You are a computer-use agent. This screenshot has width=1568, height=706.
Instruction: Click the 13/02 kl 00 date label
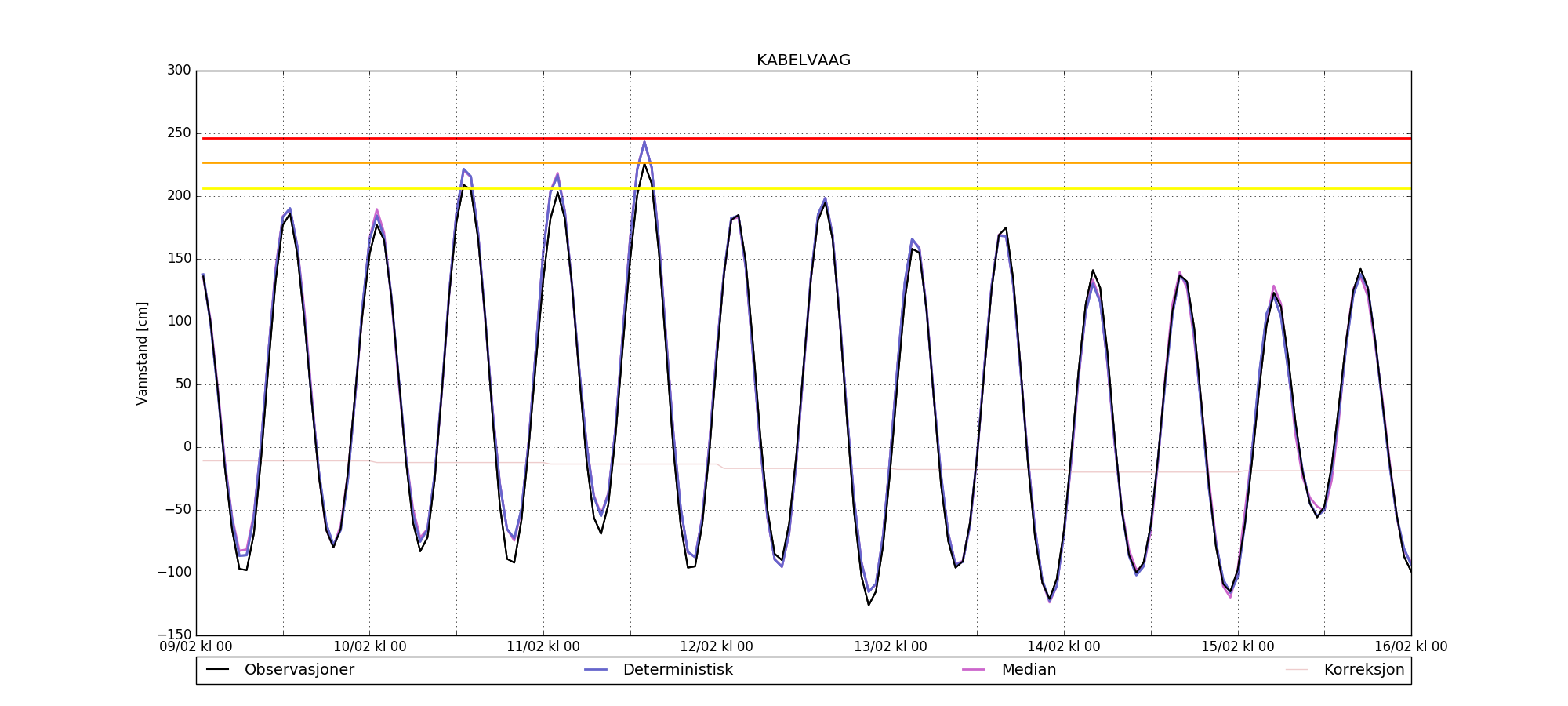pos(891,647)
